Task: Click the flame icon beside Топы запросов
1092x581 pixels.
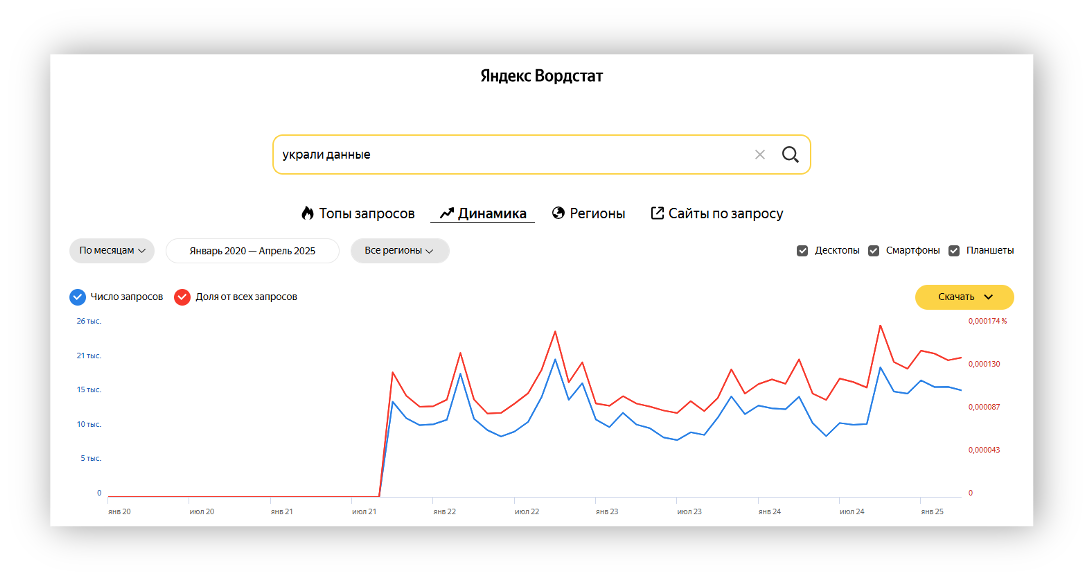Action: pos(307,213)
